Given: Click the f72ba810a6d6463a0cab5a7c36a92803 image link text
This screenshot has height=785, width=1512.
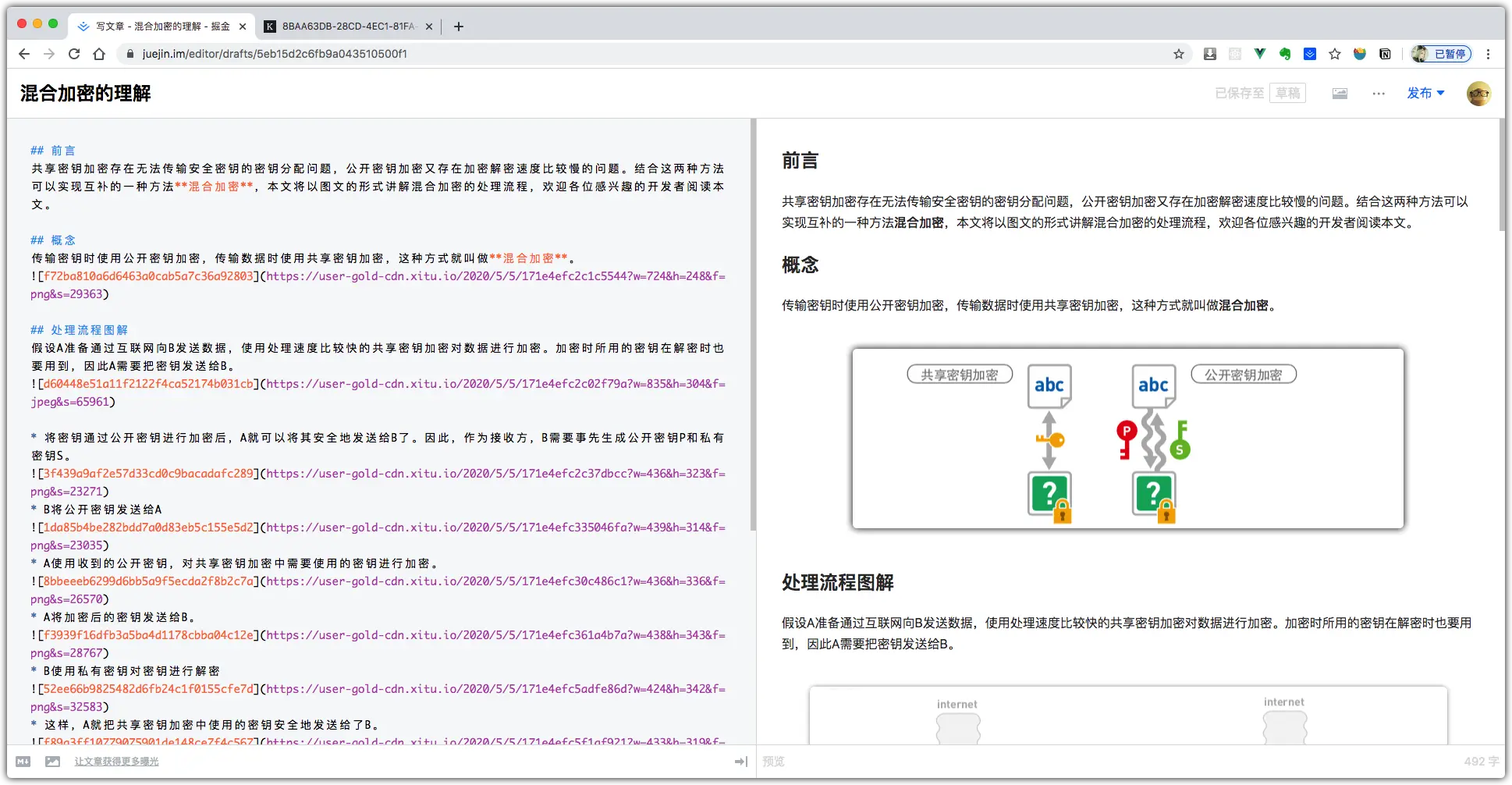Looking at the screenshot, I should coord(148,276).
